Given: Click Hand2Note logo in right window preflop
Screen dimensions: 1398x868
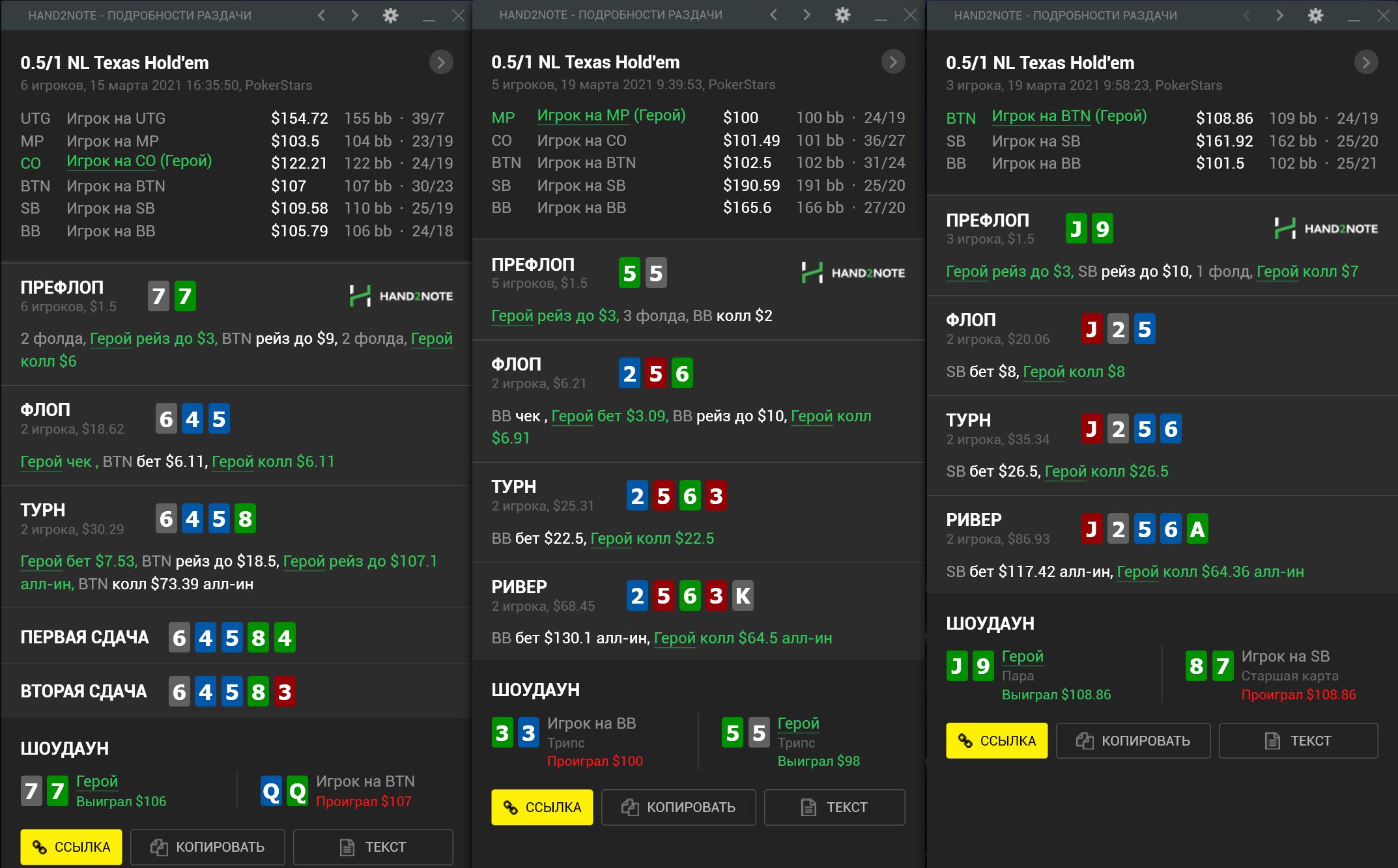Looking at the screenshot, I should pyautogui.click(x=1326, y=229).
